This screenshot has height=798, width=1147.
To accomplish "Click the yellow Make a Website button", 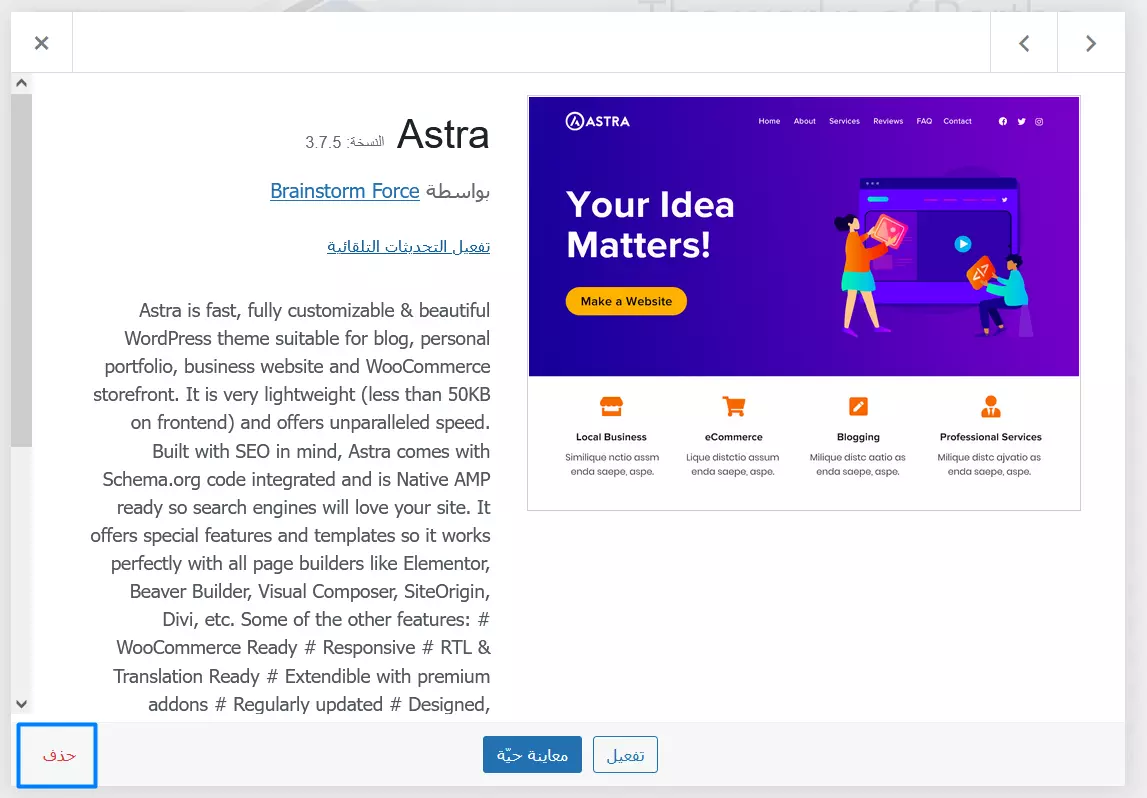I will 626,301.
